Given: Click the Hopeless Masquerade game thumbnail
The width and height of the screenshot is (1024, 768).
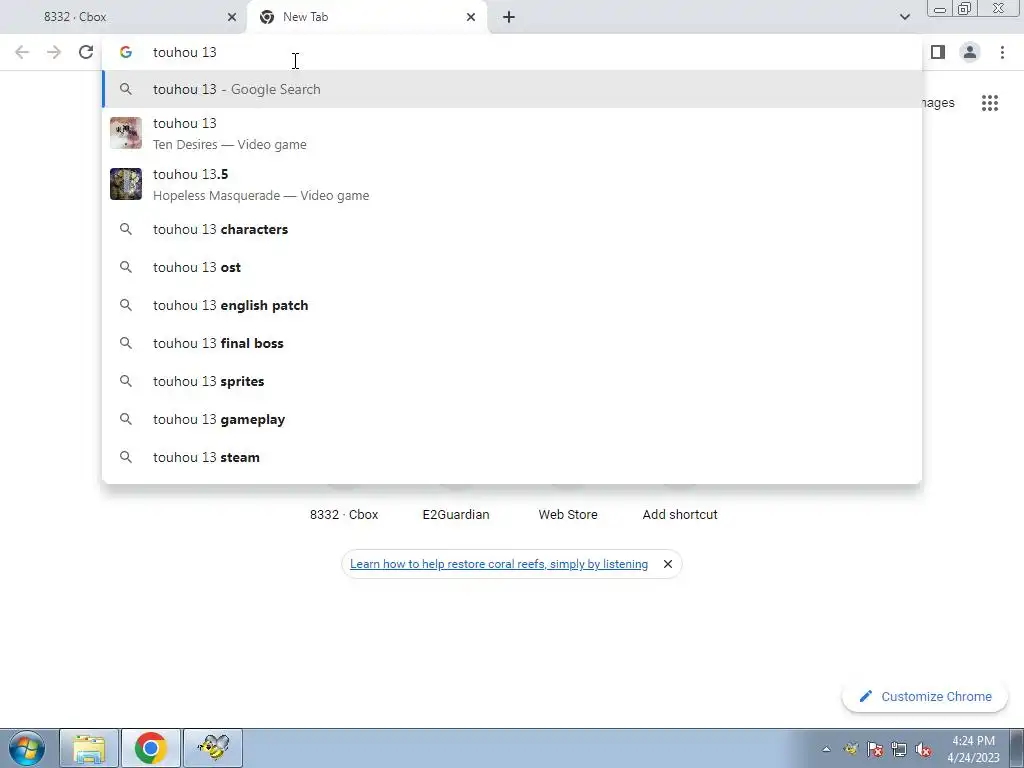Looking at the screenshot, I should (x=126, y=184).
